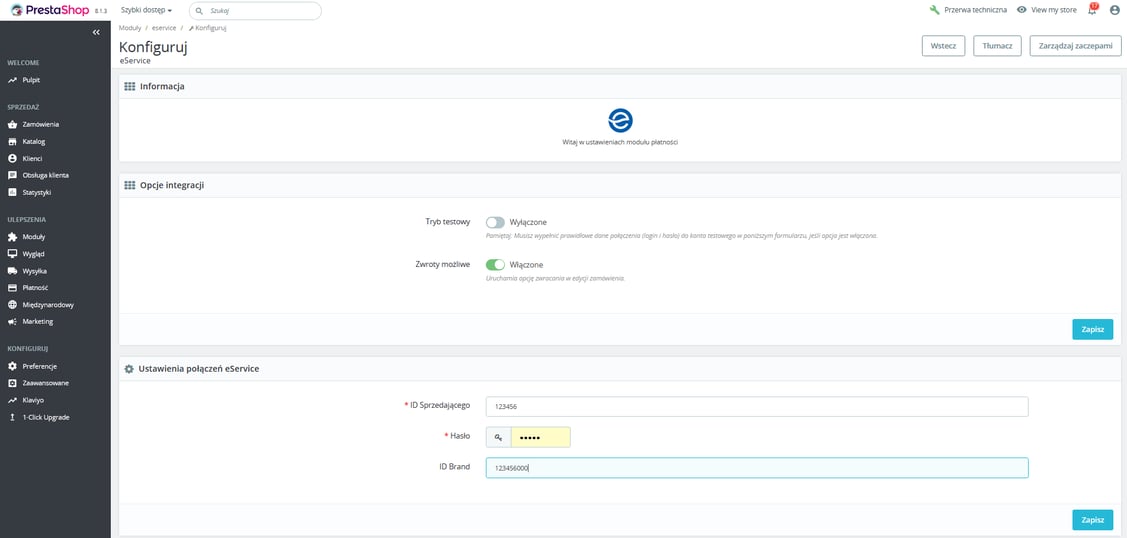
Task: Click the Wstecz button
Action: point(943,45)
